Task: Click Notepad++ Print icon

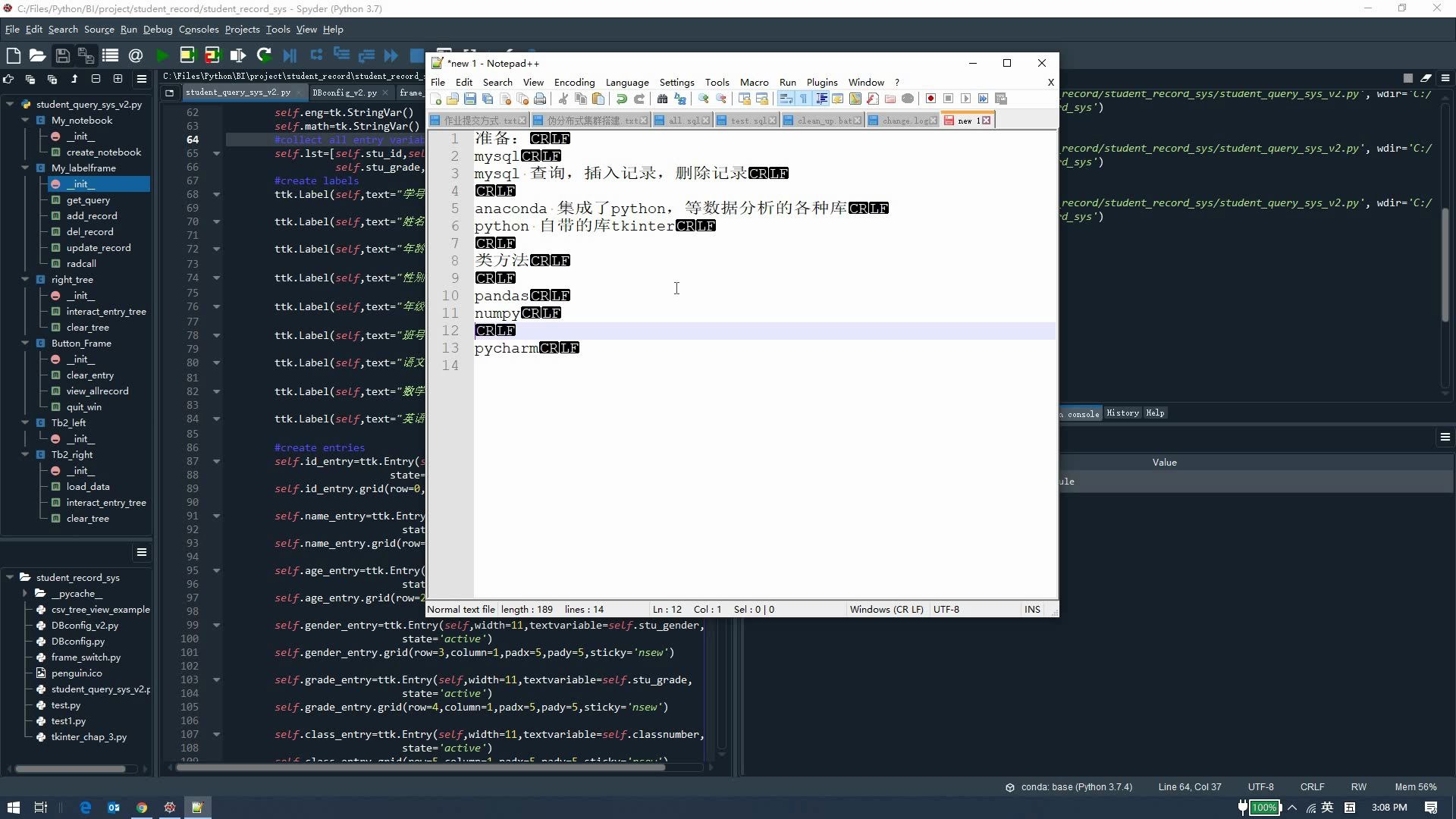Action: (x=540, y=99)
